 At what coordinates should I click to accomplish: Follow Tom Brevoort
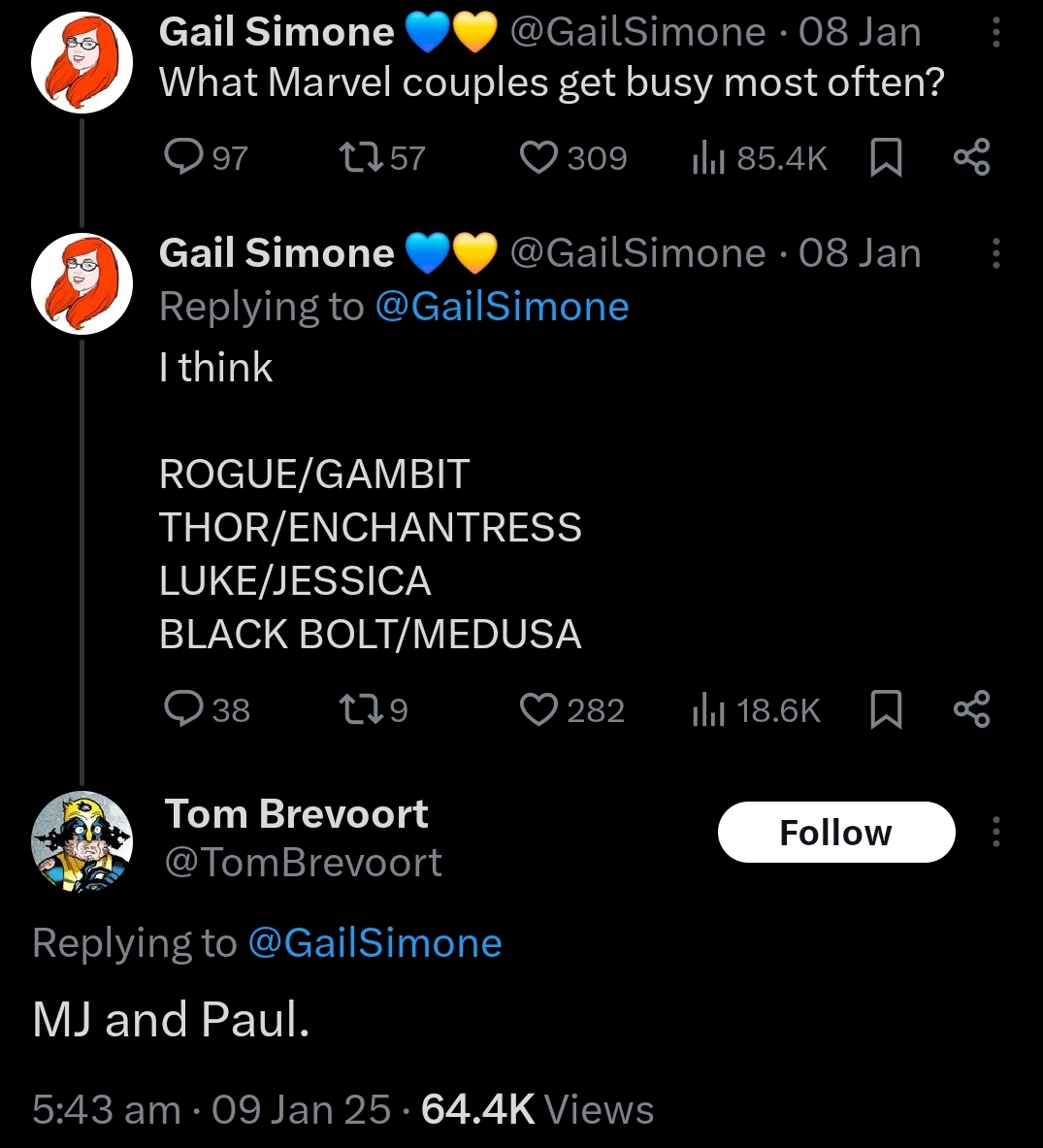tap(836, 833)
